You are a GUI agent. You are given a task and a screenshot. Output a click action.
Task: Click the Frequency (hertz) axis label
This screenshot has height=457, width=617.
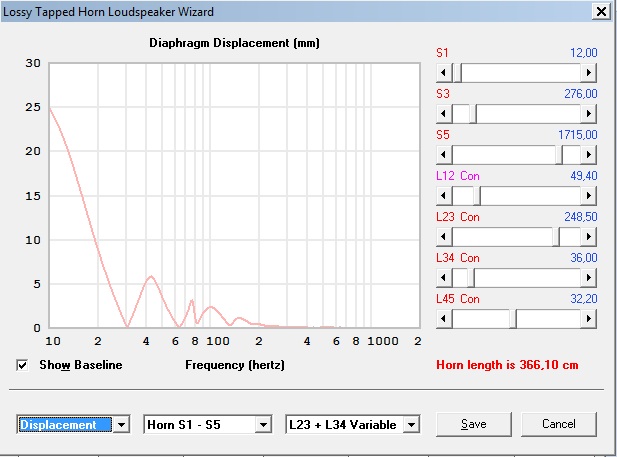(x=235, y=365)
